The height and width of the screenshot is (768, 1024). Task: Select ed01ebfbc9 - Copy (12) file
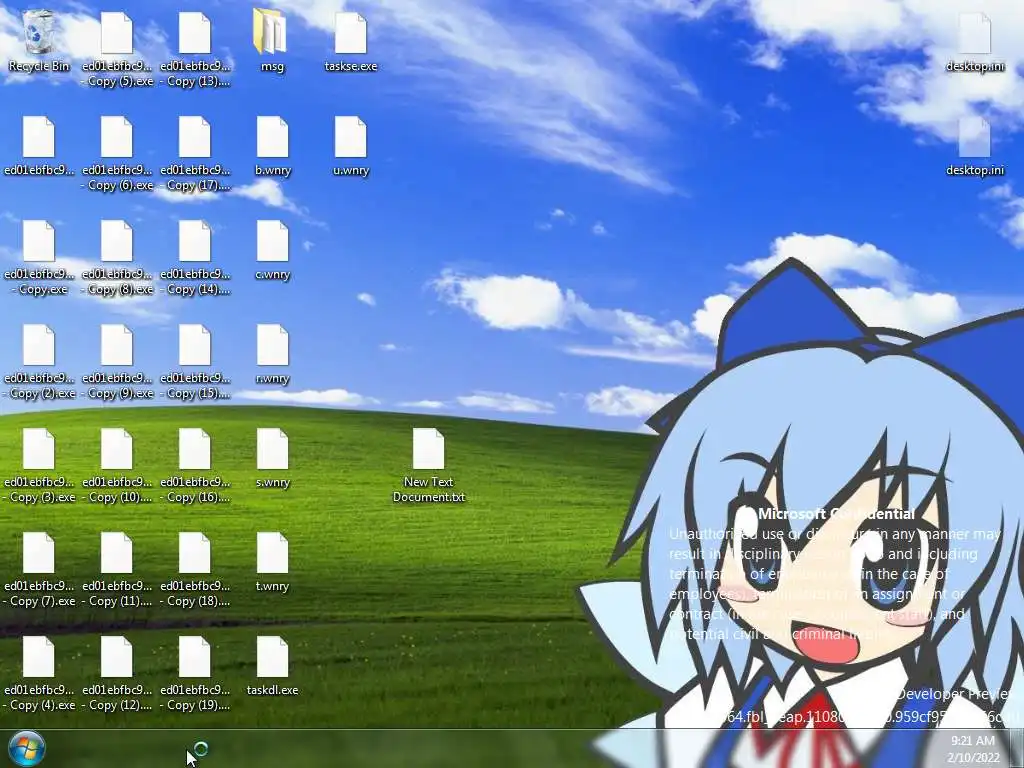tap(117, 673)
